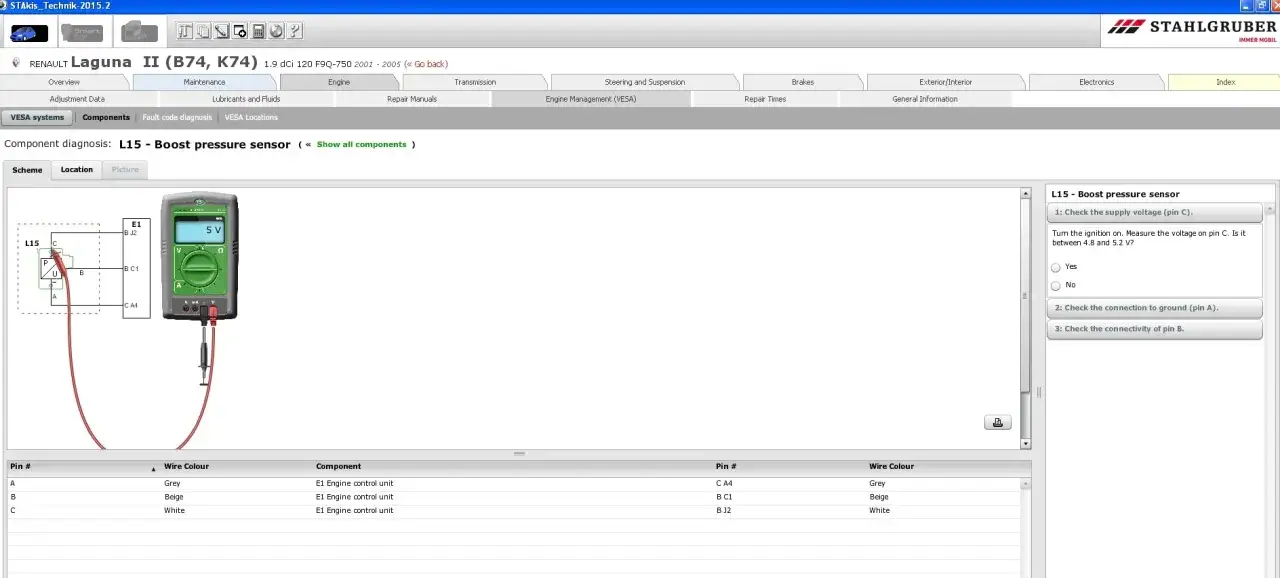Screen dimensions: 1280x578
Task: Click the copy documents toolbar icon
Action: point(203,31)
